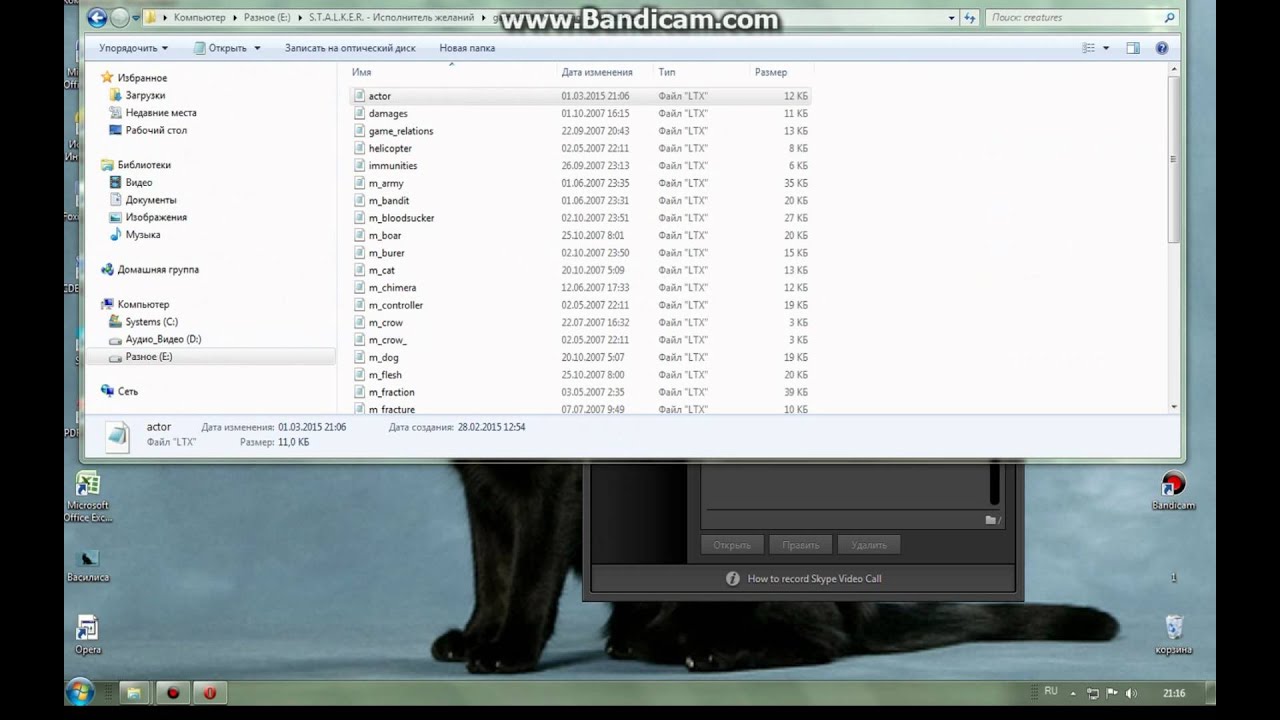Viewport: 1280px width, 720px height.
Task: Click the volume icon in system tray
Action: point(1131,693)
